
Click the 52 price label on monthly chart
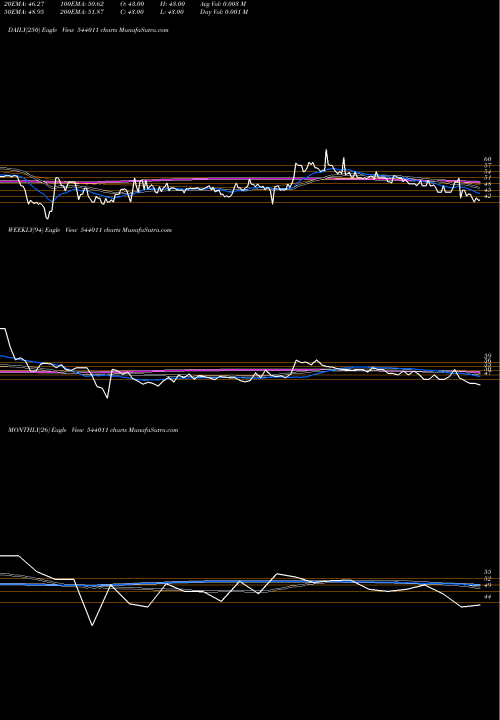click(x=488, y=579)
